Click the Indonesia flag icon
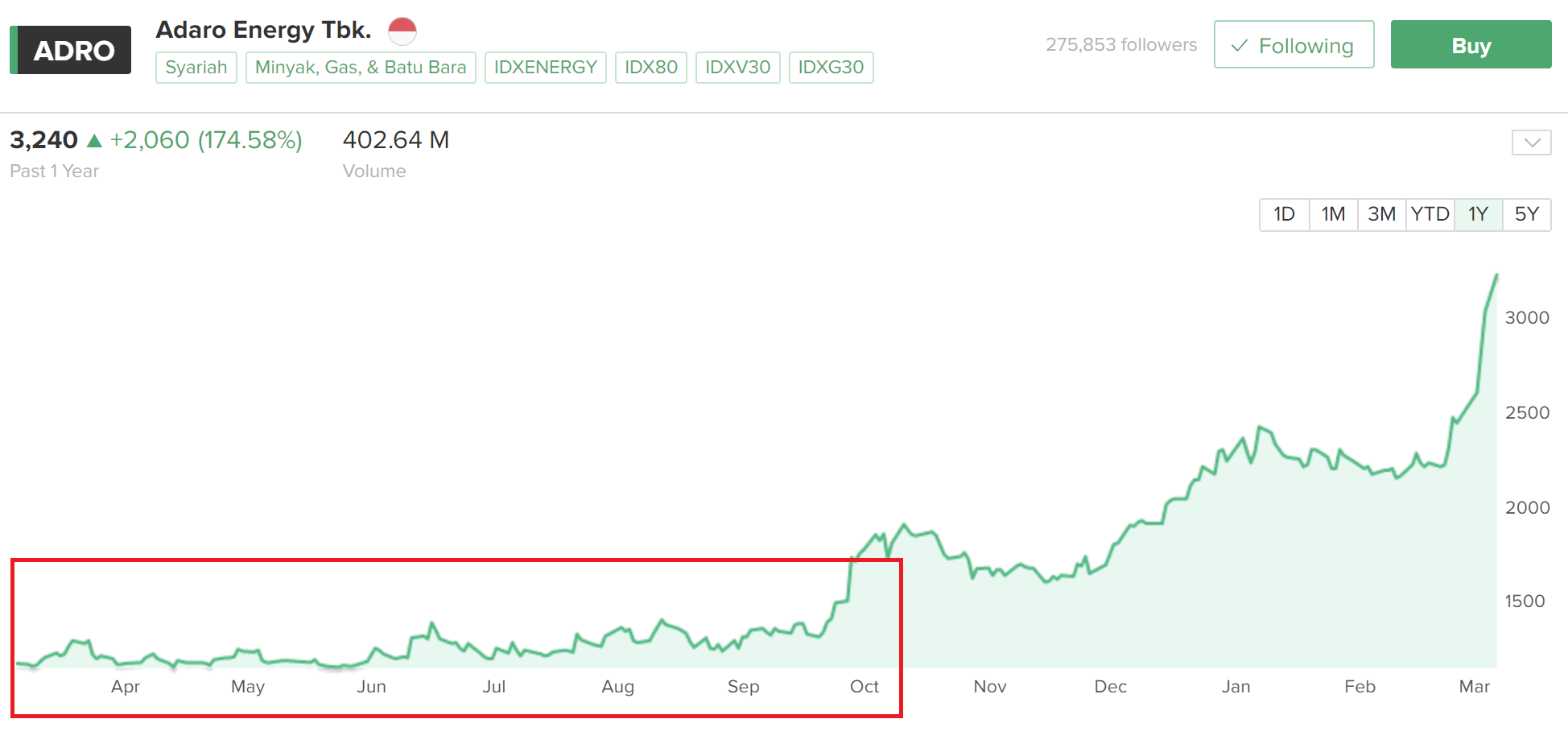The image size is (1568, 752). (402, 31)
